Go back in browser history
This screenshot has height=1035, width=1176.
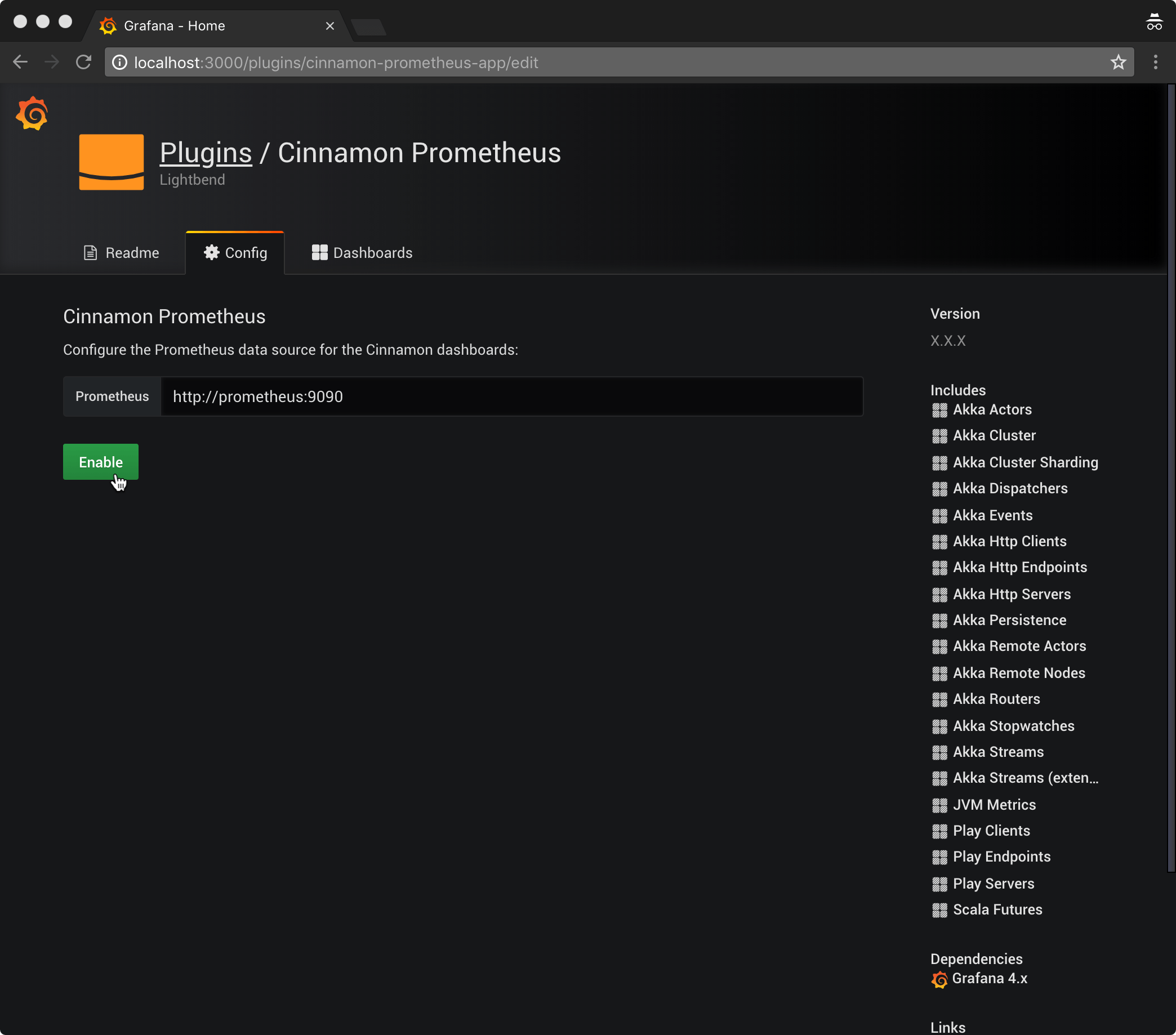(20, 62)
